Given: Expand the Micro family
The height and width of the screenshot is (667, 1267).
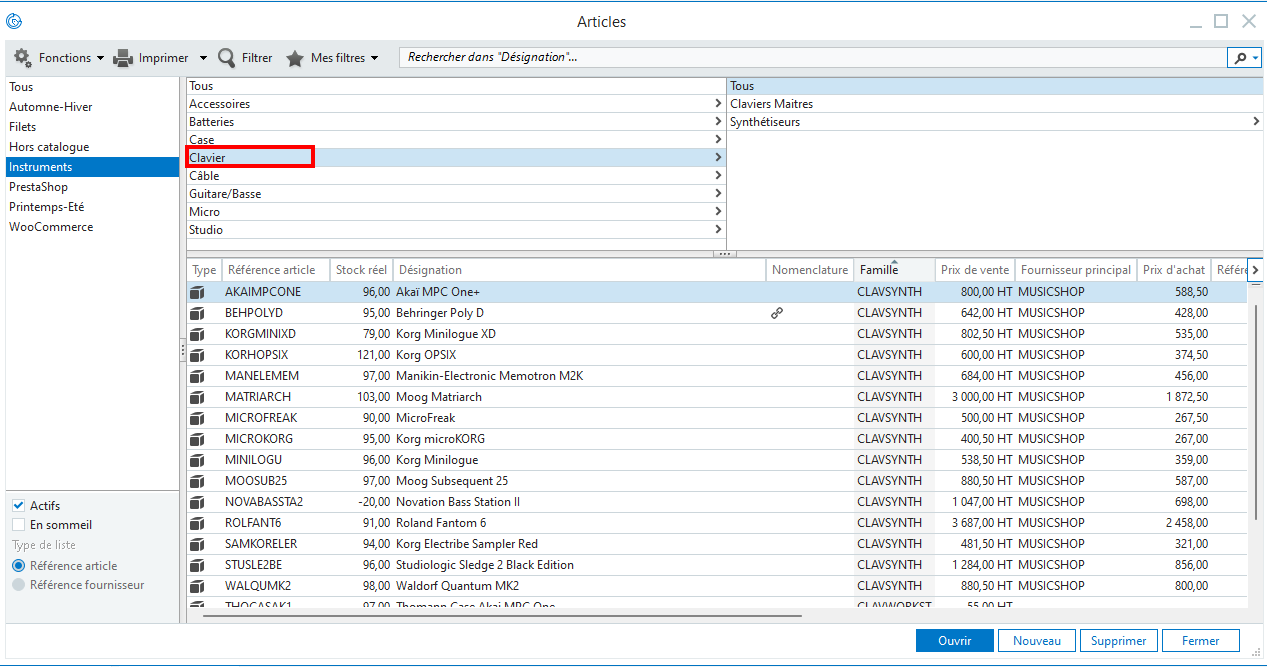Looking at the screenshot, I should pyautogui.click(x=718, y=212).
